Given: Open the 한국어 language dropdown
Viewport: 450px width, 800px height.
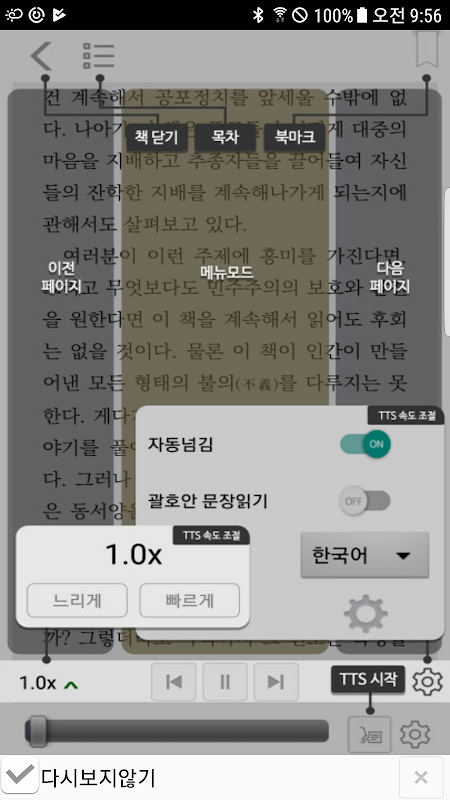Looking at the screenshot, I should (x=365, y=555).
